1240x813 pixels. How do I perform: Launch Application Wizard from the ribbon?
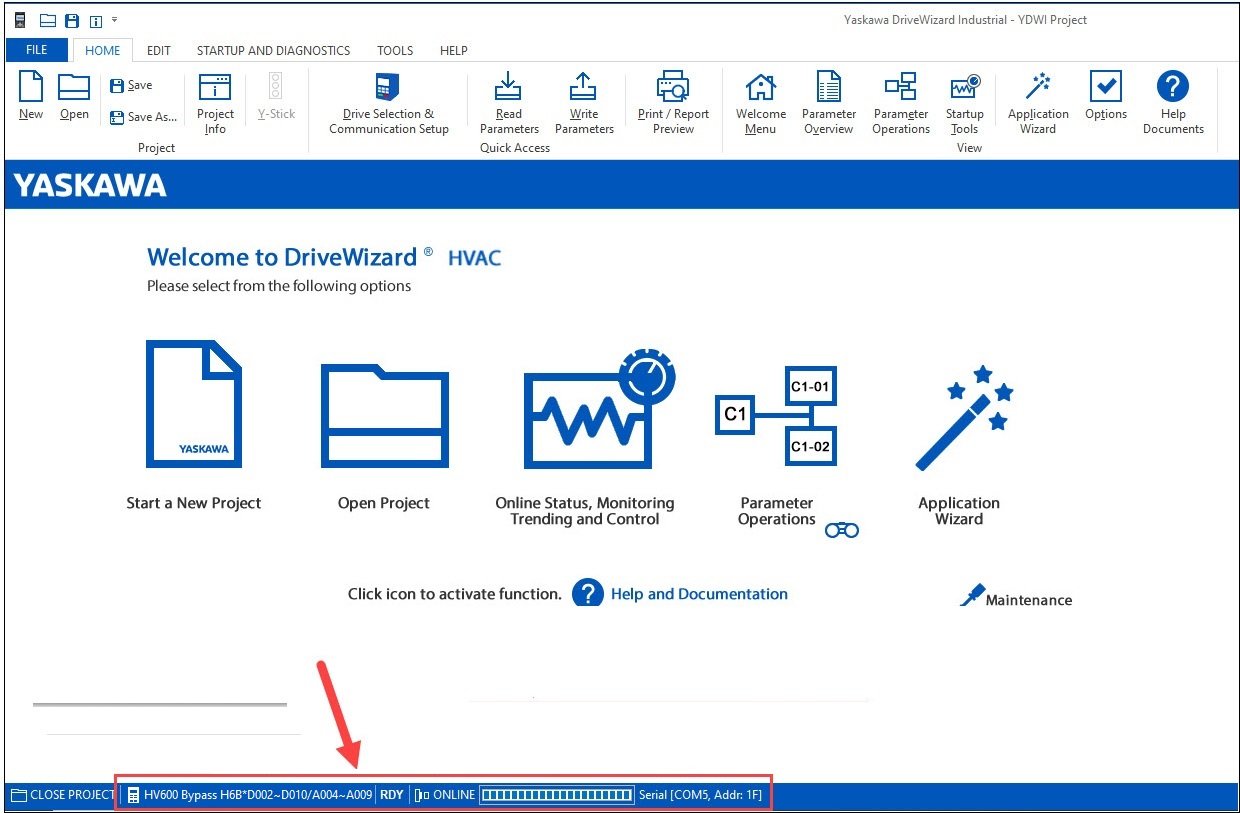click(1038, 103)
